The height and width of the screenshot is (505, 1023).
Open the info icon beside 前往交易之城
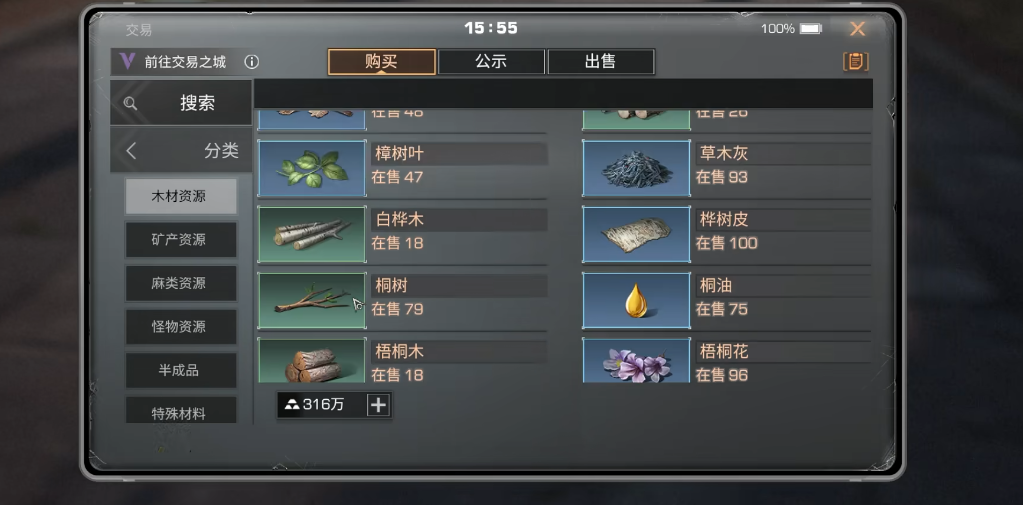point(252,62)
